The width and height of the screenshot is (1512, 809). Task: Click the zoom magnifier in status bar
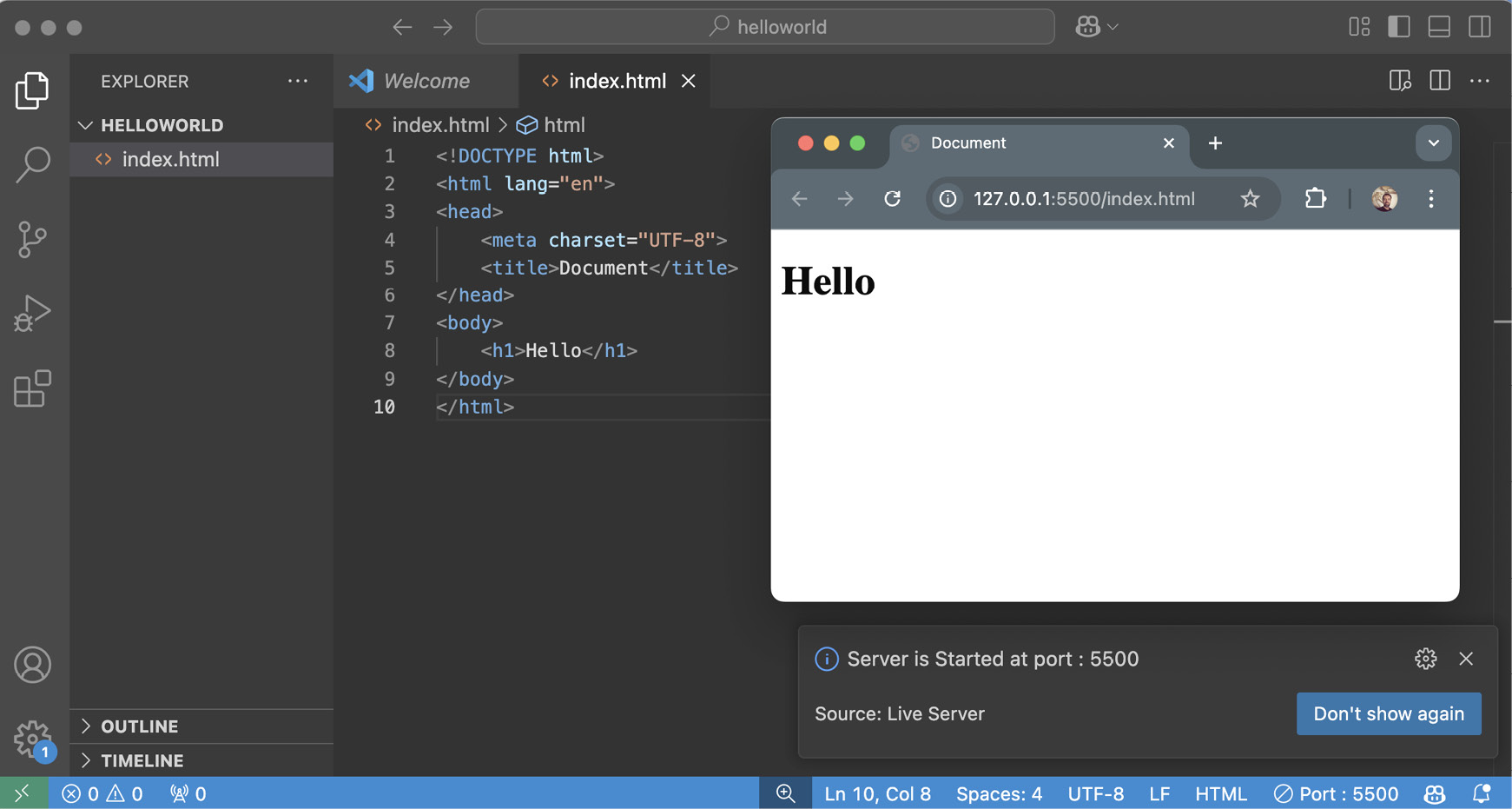click(785, 793)
